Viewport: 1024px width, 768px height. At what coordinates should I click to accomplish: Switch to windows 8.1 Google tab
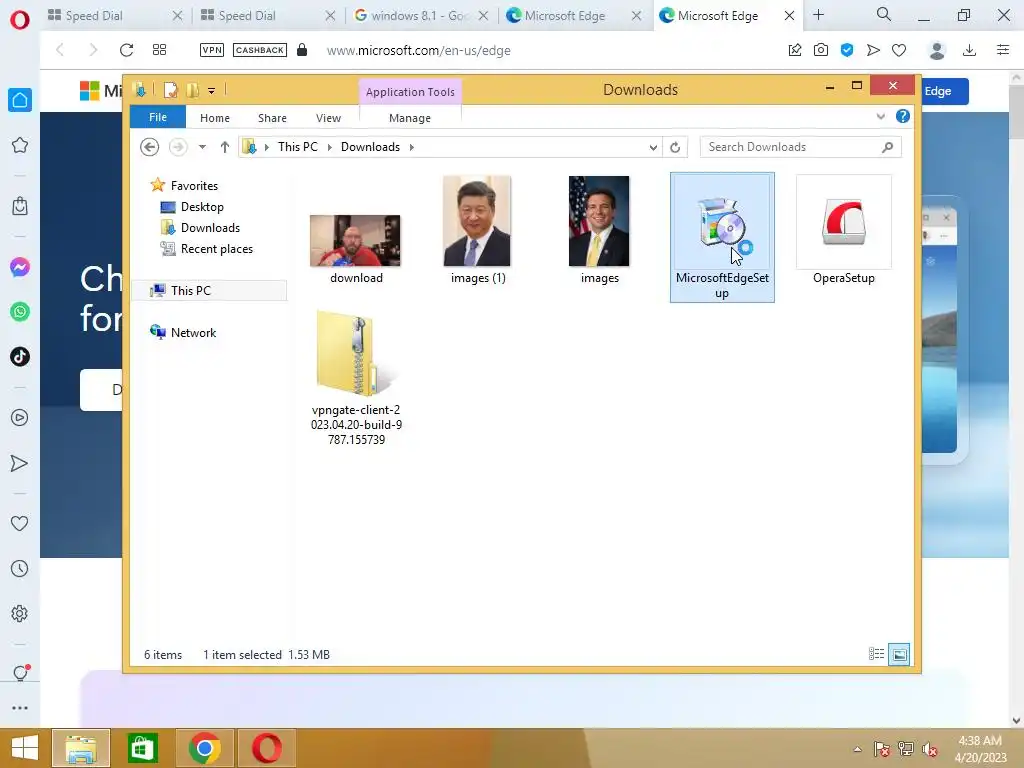(421, 16)
